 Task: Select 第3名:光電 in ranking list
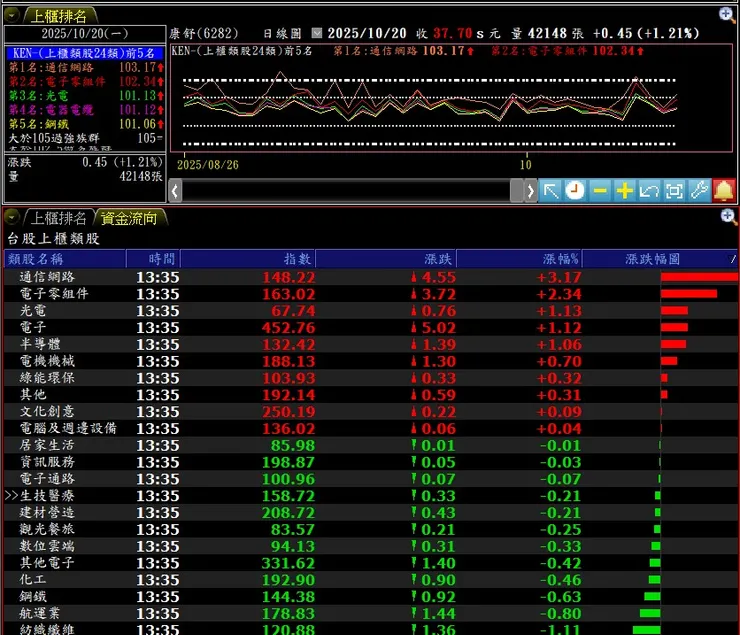[85, 96]
